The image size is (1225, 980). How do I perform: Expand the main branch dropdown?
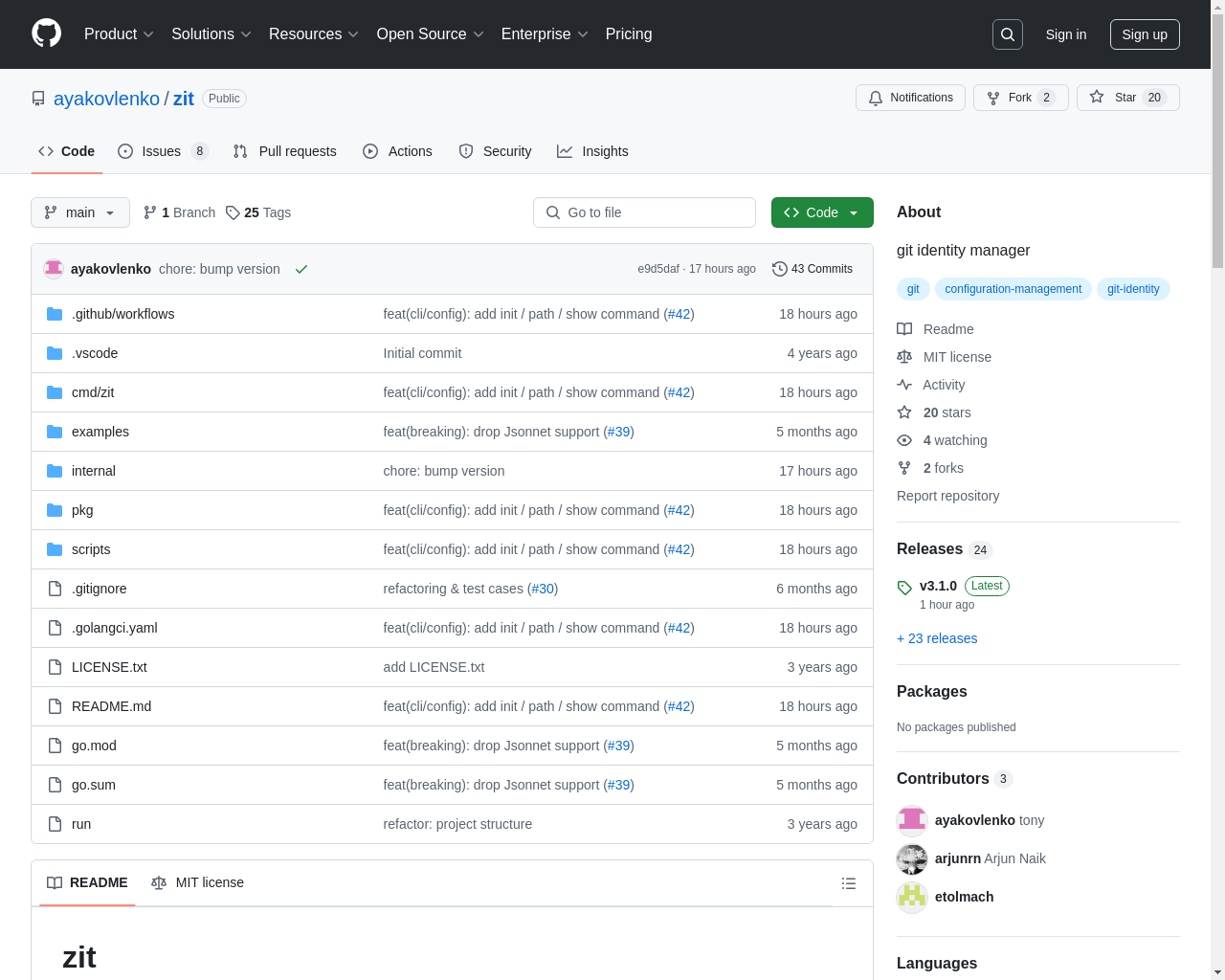pos(80,212)
